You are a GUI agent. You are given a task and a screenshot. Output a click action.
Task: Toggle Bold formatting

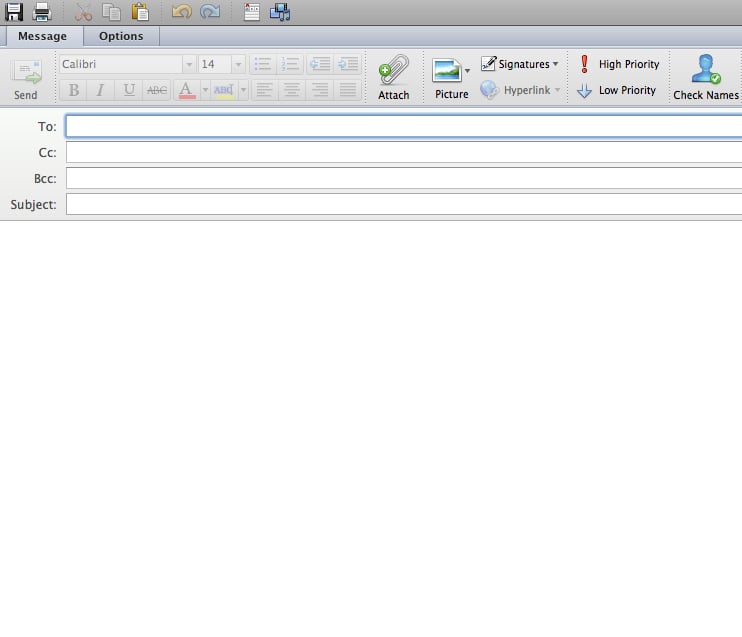click(73, 90)
